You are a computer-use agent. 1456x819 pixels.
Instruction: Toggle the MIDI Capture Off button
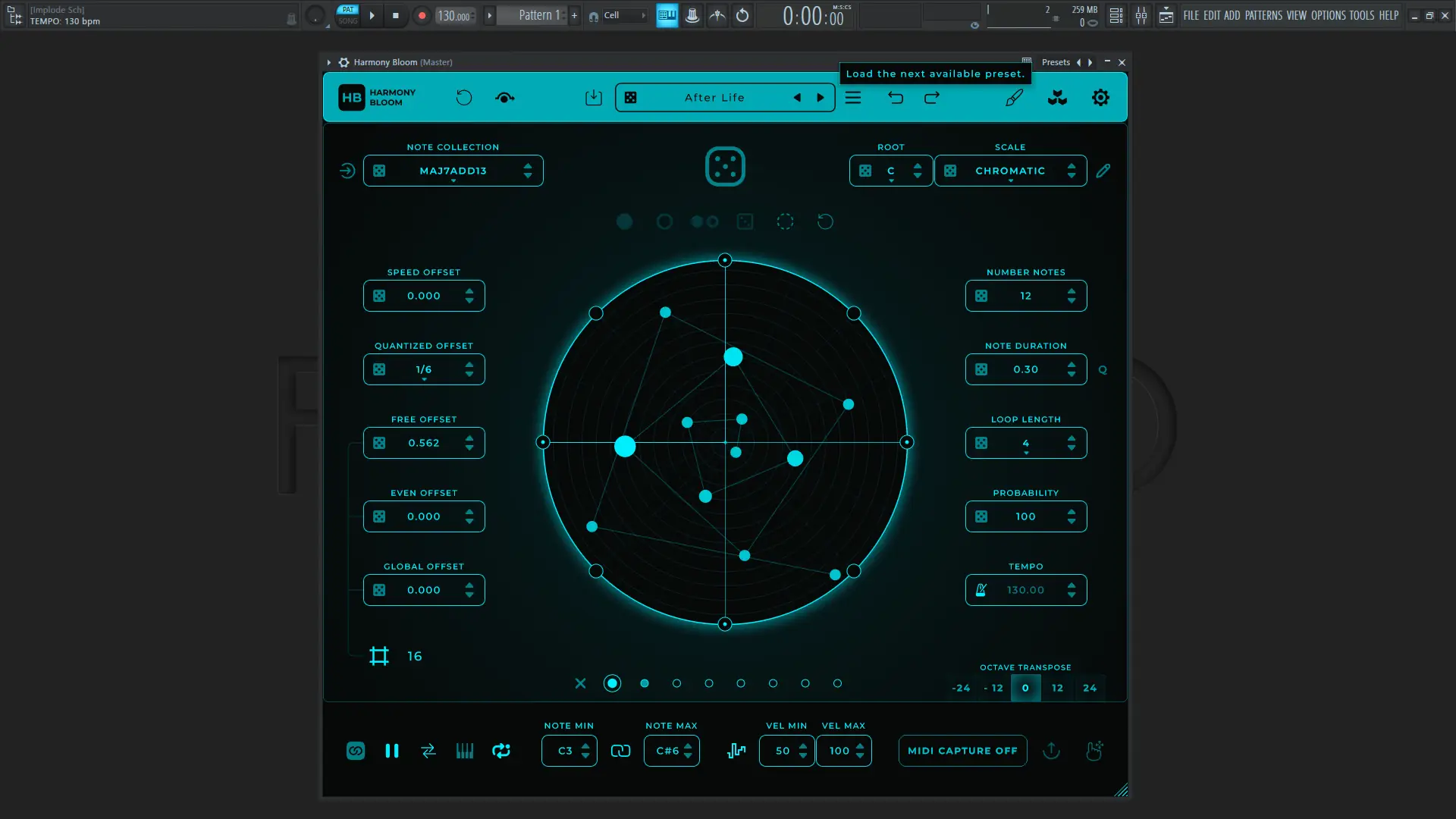tap(962, 751)
